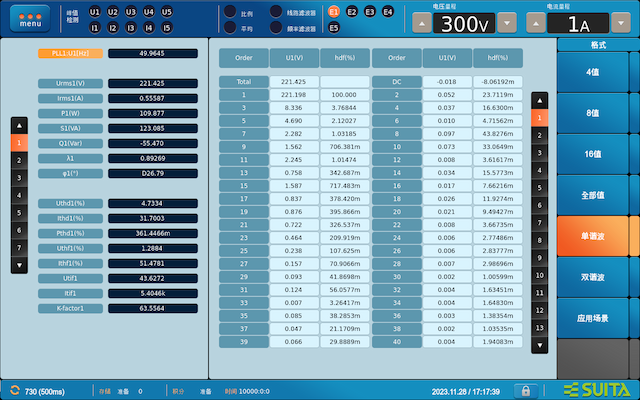The height and width of the screenshot is (400, 640).
Task: Select the 单谐波 single harmonic format
Action: coord(597,236)
